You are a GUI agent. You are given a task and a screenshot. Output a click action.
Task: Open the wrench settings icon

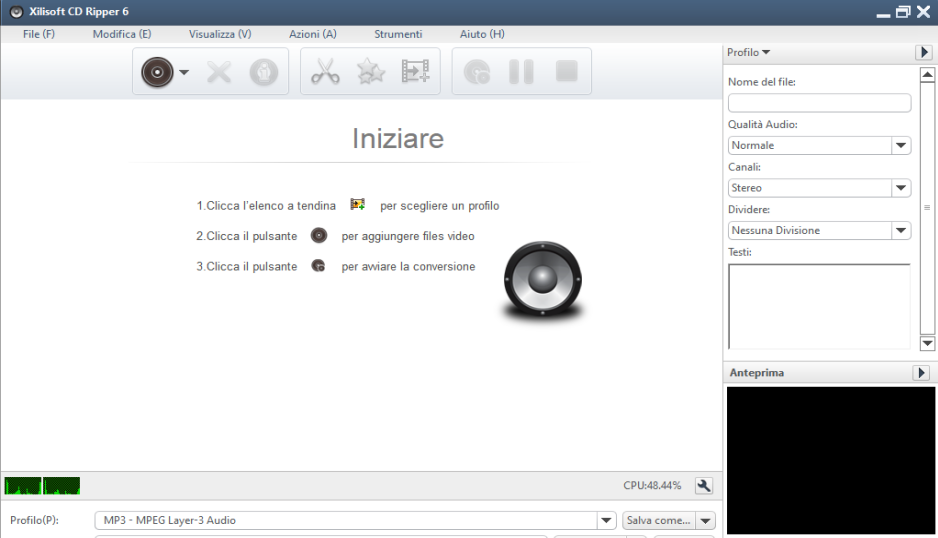tap(704, 485)
